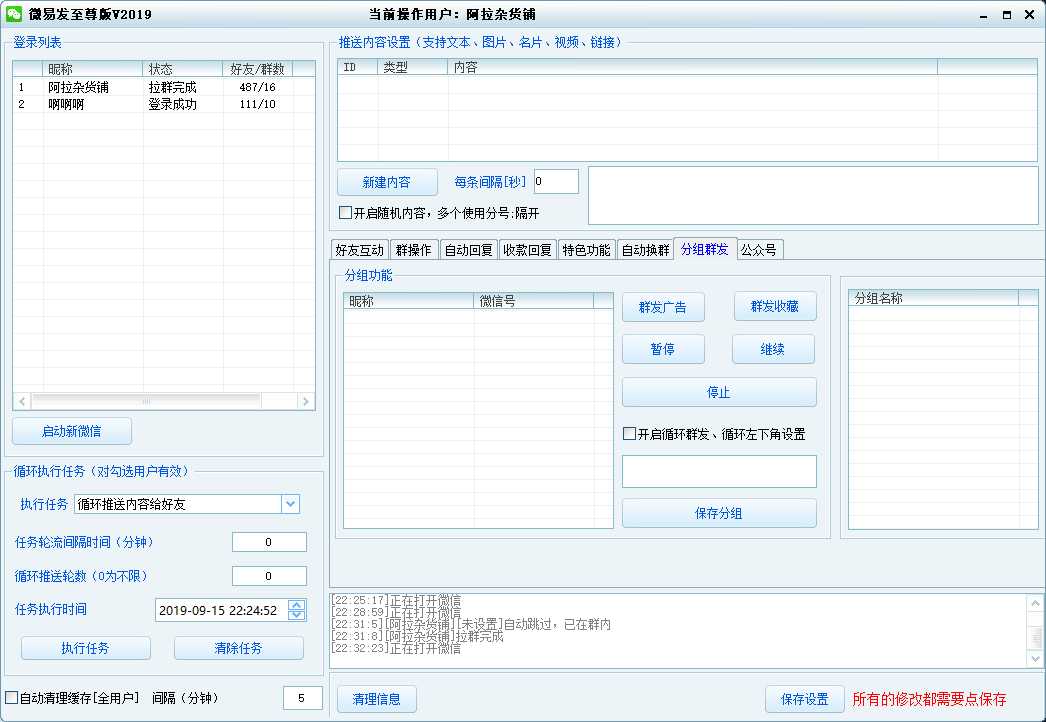Open the 执行任务 dropdown list

pyautogui.click(x=290, y=504)
